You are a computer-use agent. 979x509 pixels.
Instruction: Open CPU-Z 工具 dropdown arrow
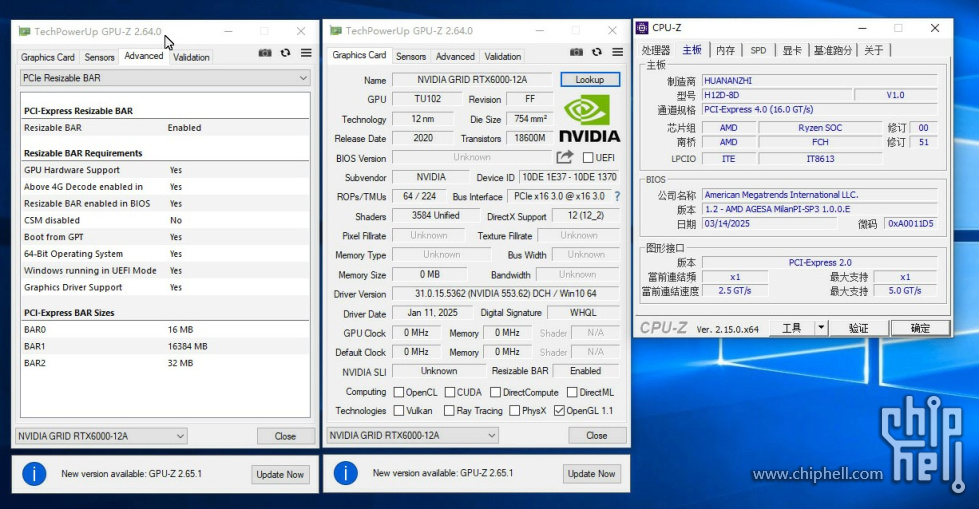pyautogui.click(x=821, y=328)
